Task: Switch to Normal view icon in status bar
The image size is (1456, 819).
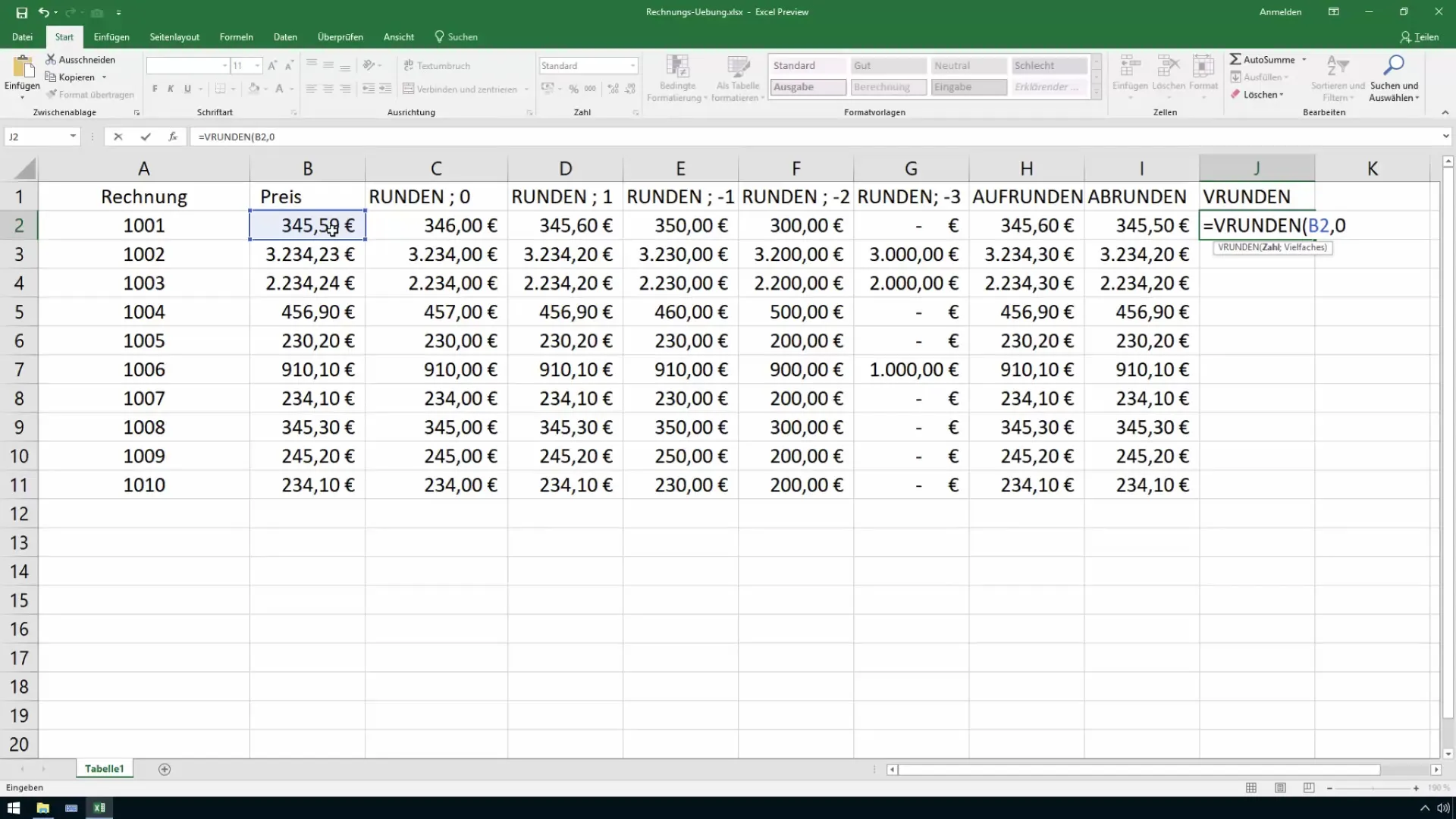Action: 1251,788
